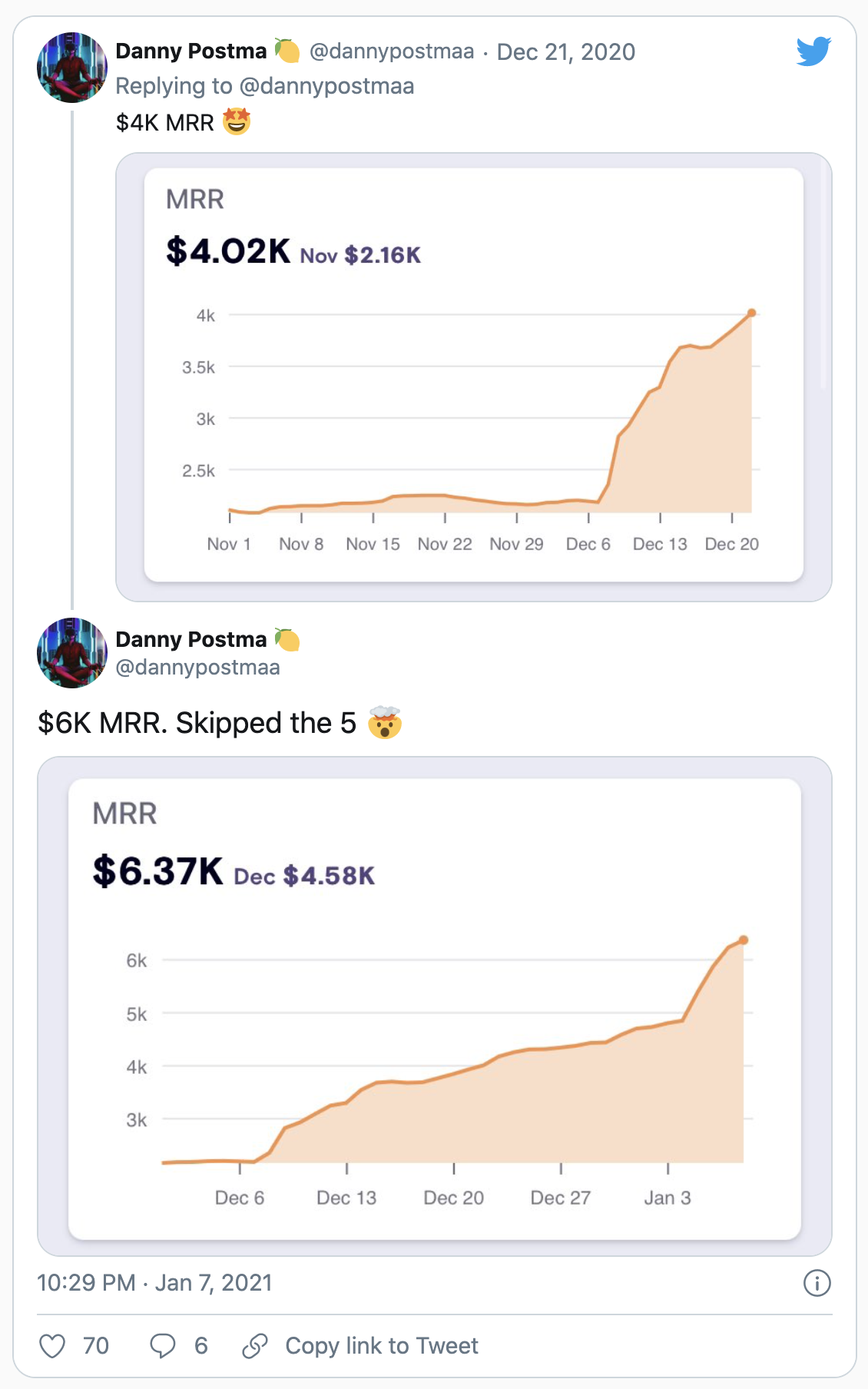Open the Dec 21, 2020 date link
This screenshot has width=868, height=1389.
566,52
